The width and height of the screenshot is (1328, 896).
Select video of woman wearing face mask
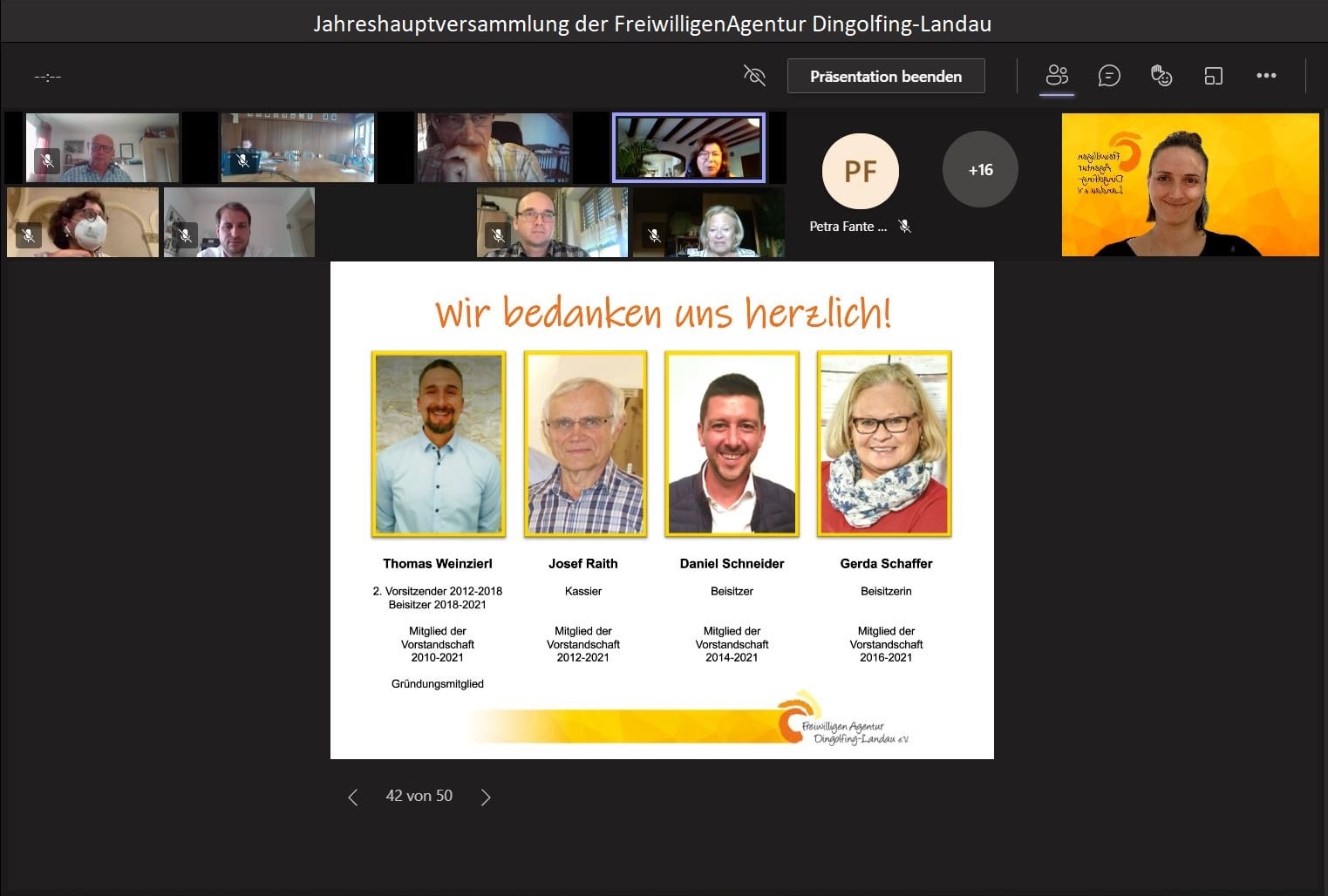[83, 222]
